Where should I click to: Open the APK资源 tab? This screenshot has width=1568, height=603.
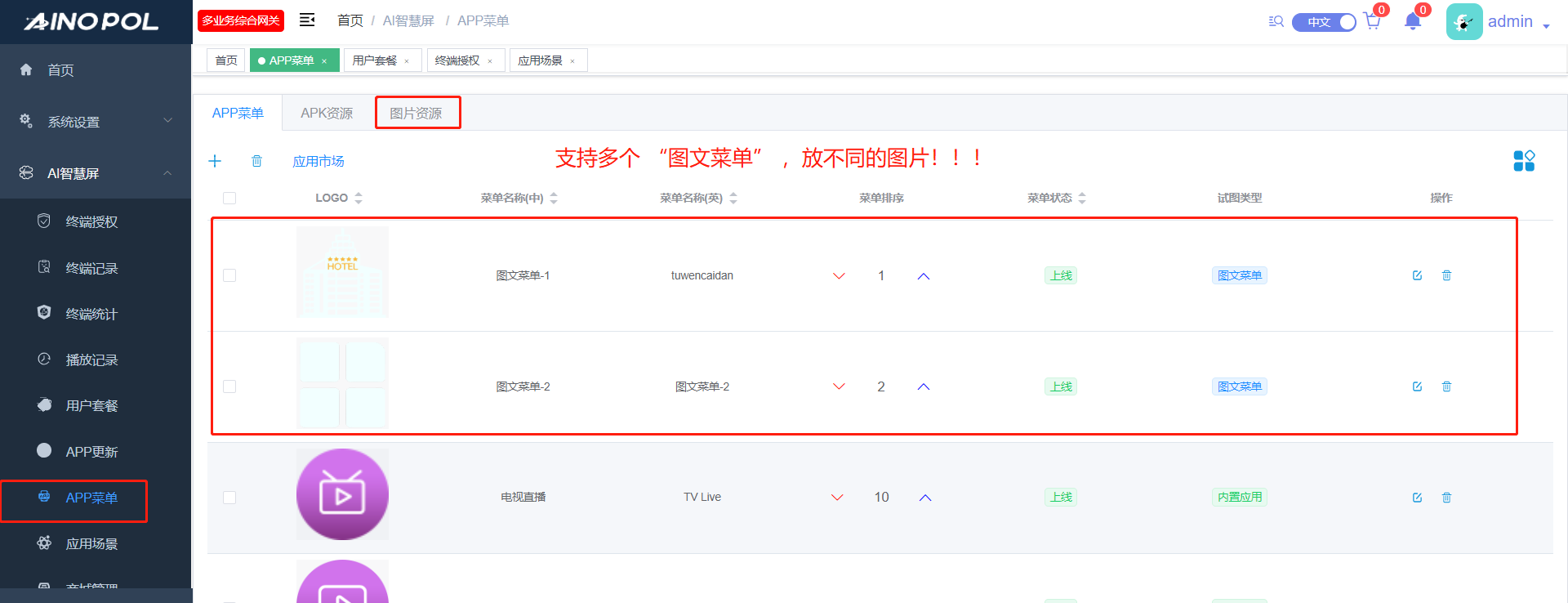[327, 113]
